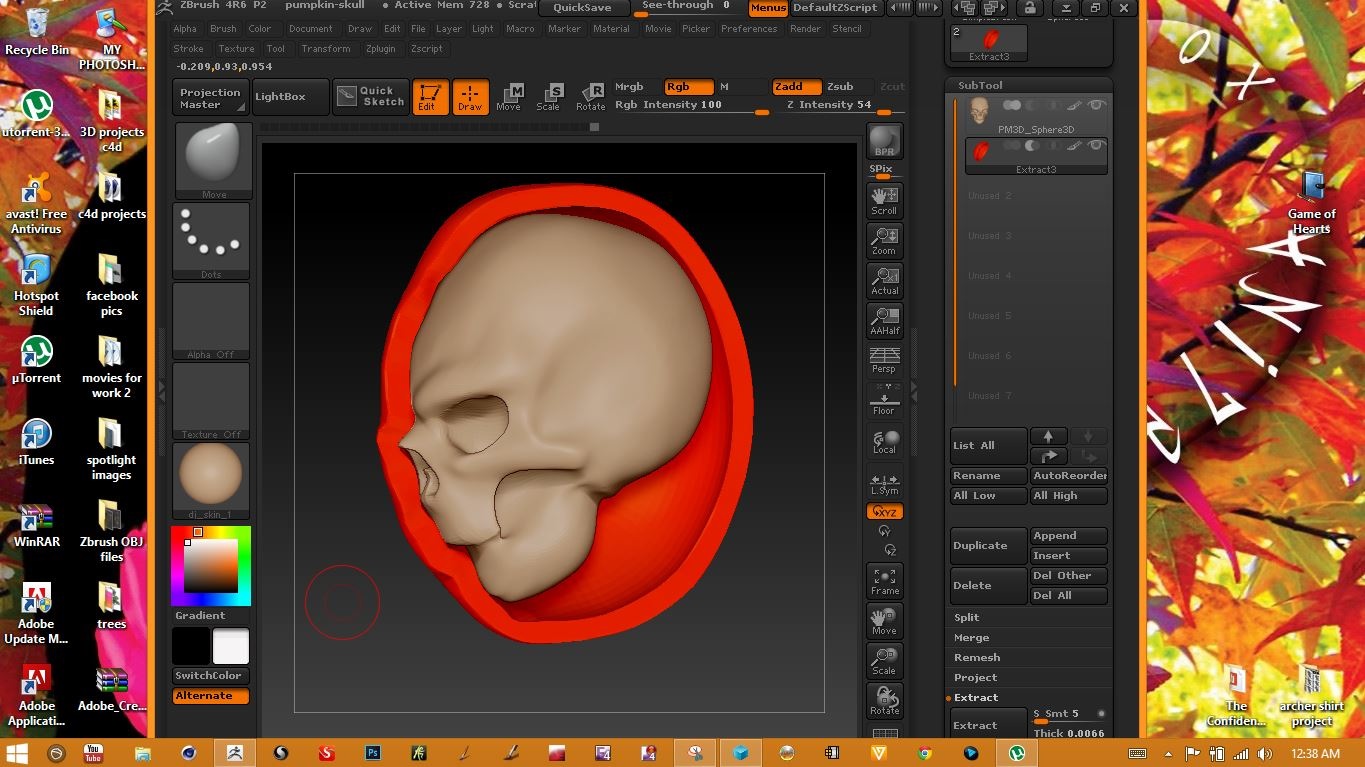The width and height of the screenshot is (1365, 767).
Task: Enable Quick Sketch mode
Action: pyautogui.click(x=371, y=96)
